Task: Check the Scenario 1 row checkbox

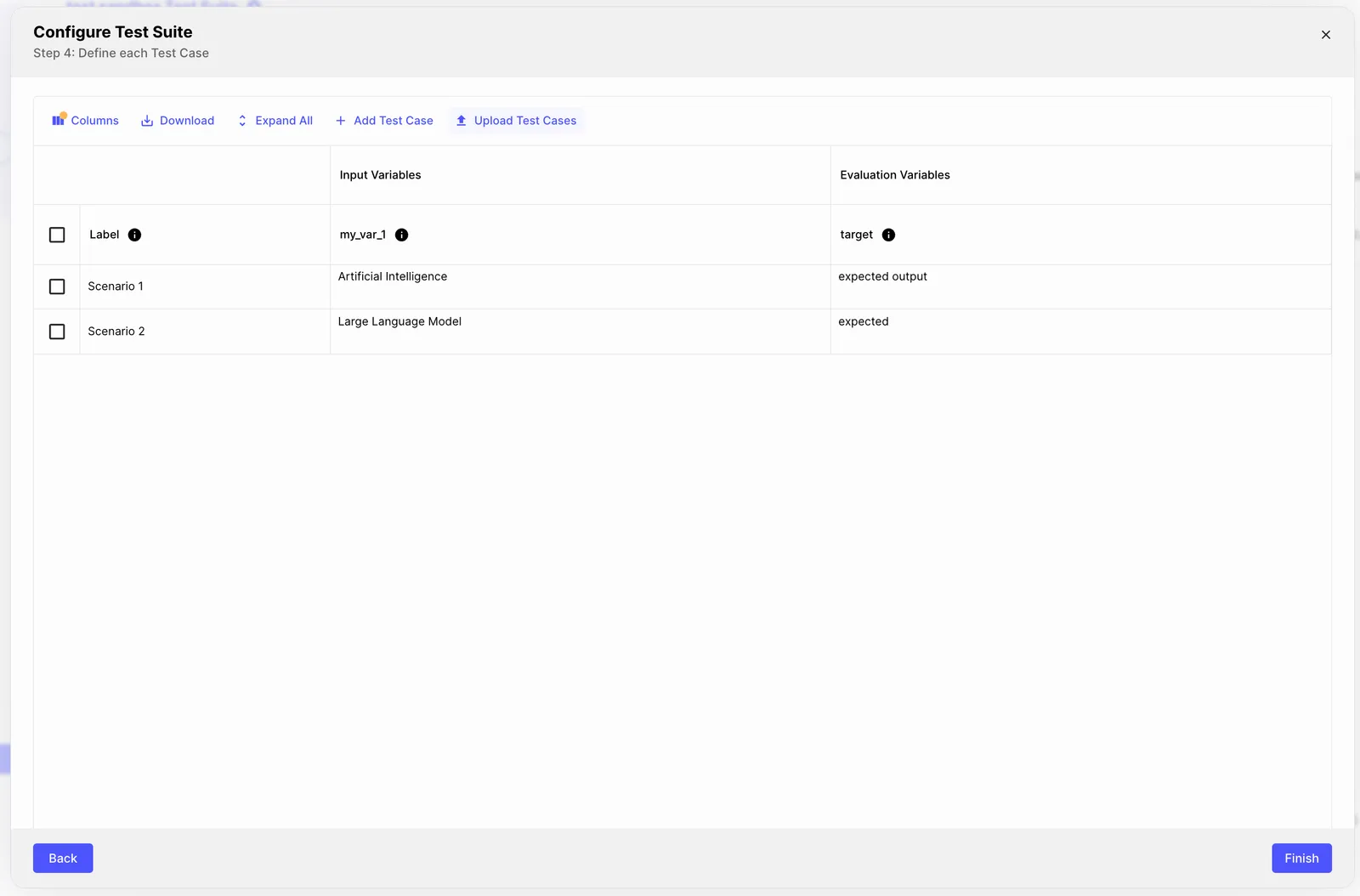Action: click(57, 286)
